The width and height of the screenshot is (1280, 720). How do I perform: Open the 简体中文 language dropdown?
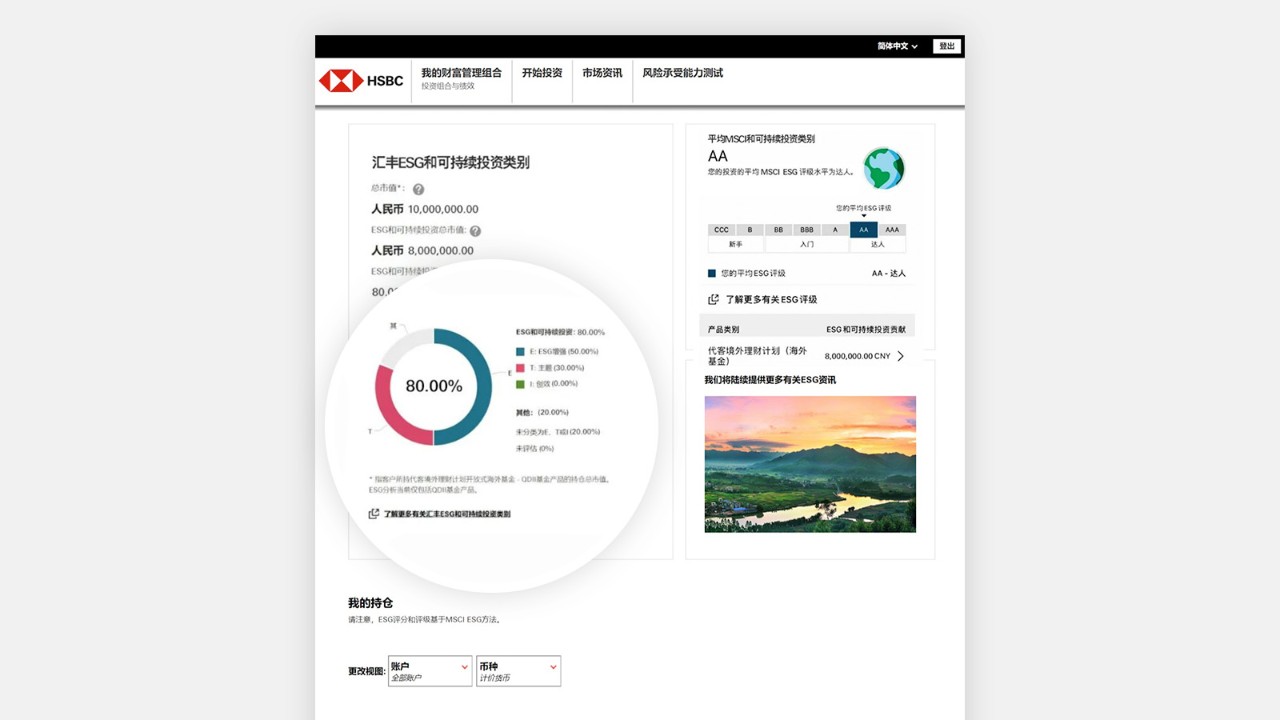(x=897, y=46)
